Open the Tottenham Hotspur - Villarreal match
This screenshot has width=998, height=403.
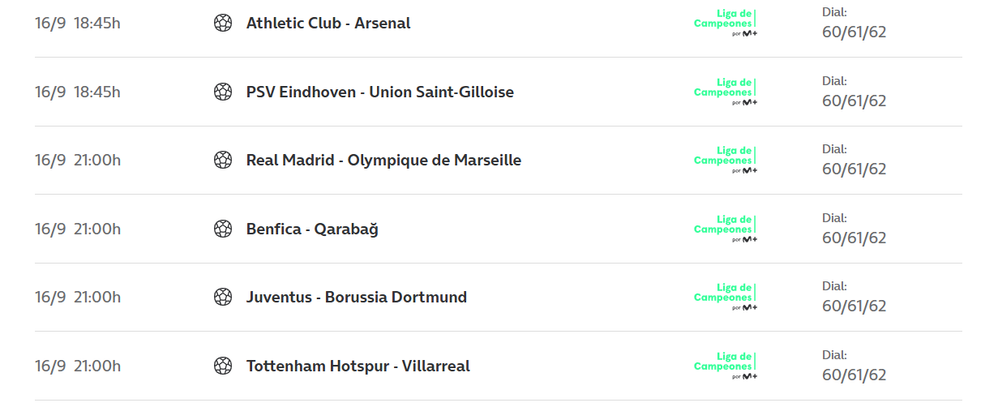pyautogui.click(x=358, y=366)
